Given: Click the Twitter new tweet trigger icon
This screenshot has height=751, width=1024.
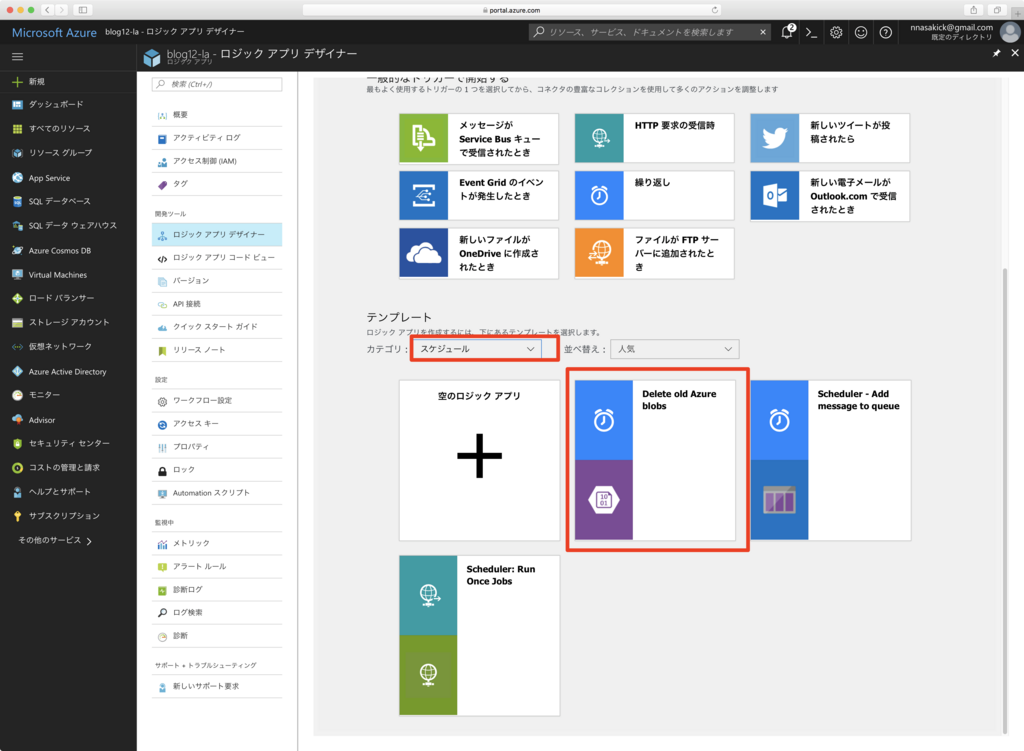Looking at the screenshot, I should point(775,138).
